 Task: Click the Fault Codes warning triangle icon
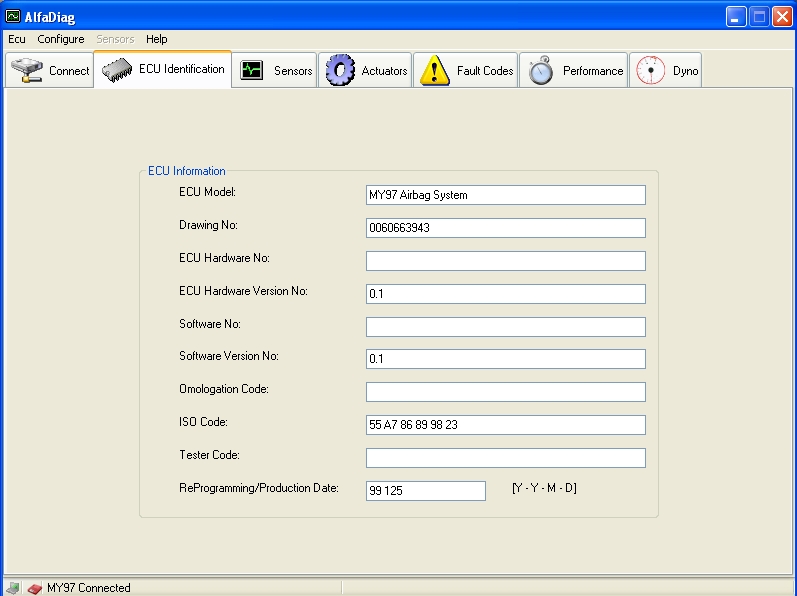coord(435,71)
